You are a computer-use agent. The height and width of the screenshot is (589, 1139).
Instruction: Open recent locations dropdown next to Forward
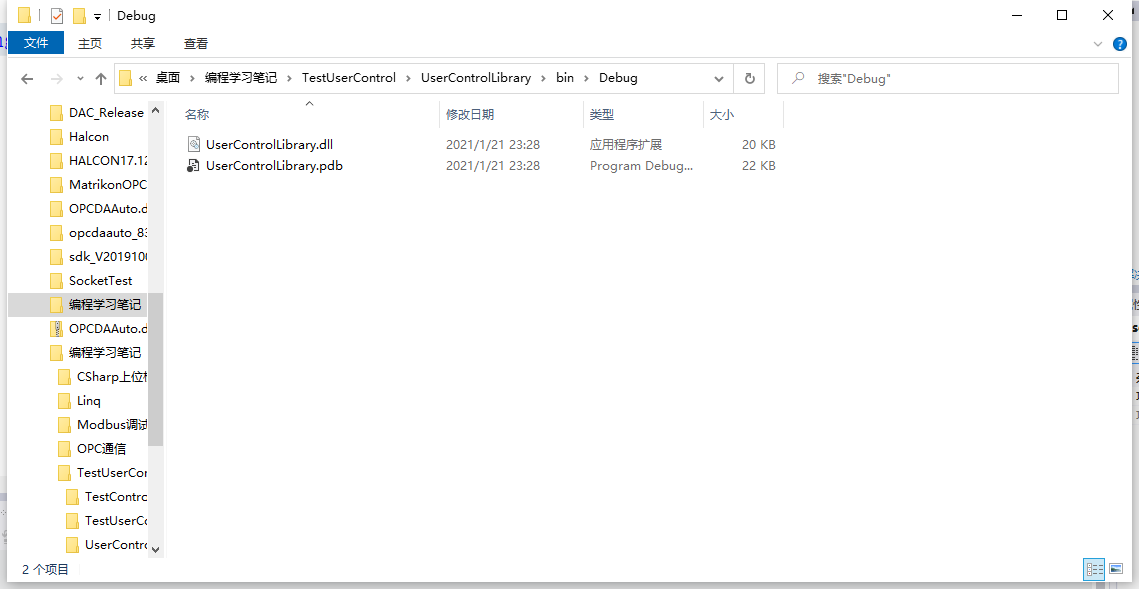click(80, 78)
